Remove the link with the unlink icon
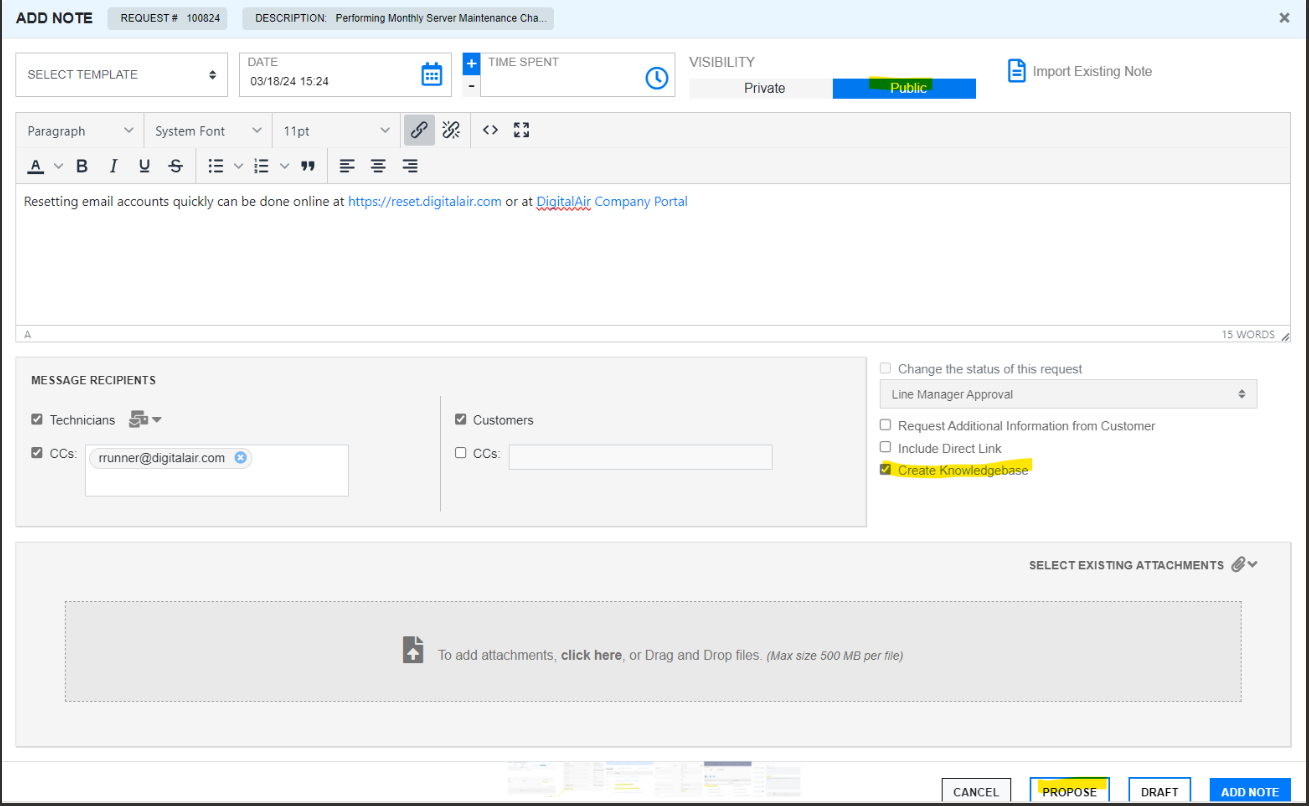Viewport: 1309px width, 806px height. (451, 129)
